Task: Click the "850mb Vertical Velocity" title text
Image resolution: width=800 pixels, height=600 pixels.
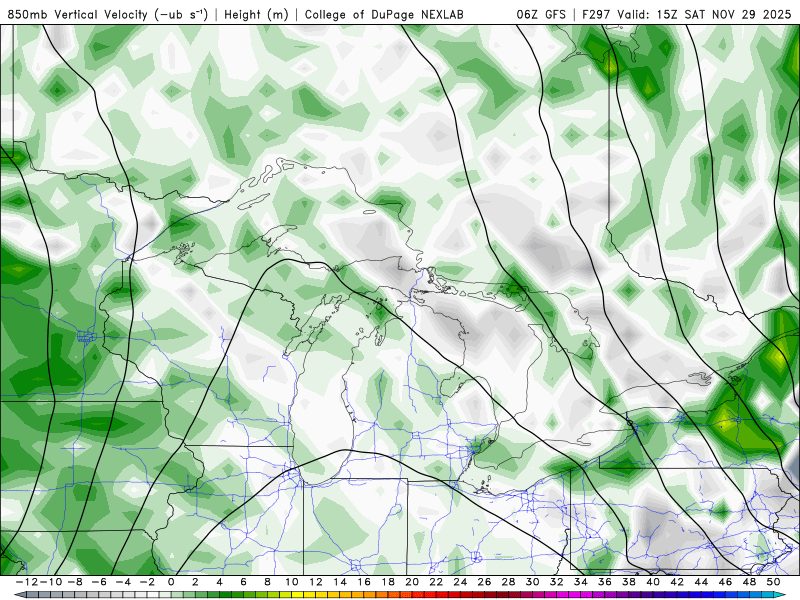Action: tap(78, 14)
